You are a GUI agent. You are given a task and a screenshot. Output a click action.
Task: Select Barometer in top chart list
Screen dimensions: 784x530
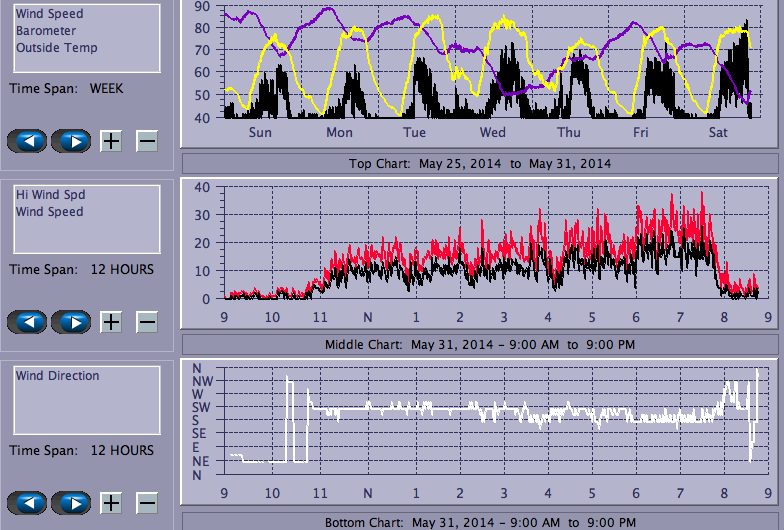pyautogui.click(x=45, y=31)
